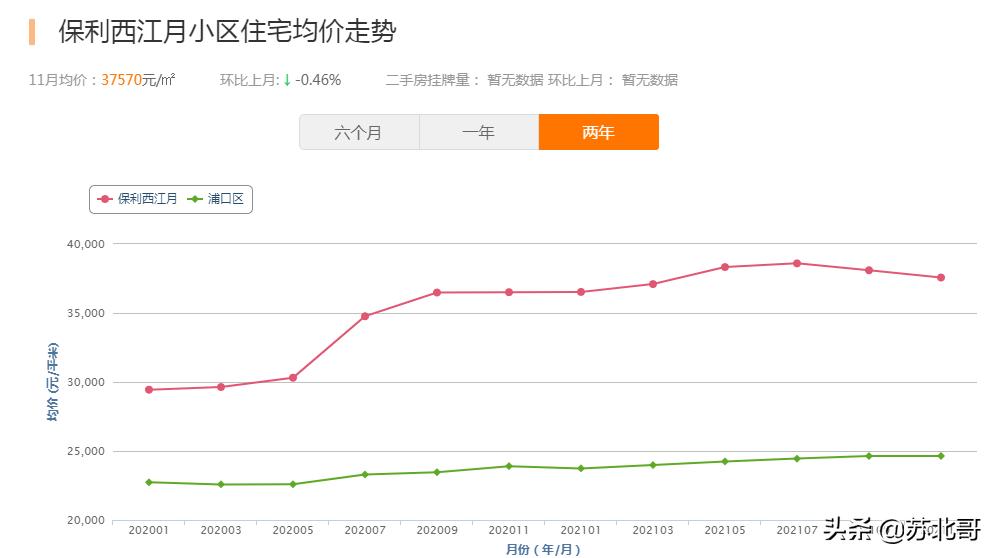This screenshot has width=997, height=558.
Task: Click the 保利西江月 point at 202005
Action: pyautogui.click(x=293, y=378)
